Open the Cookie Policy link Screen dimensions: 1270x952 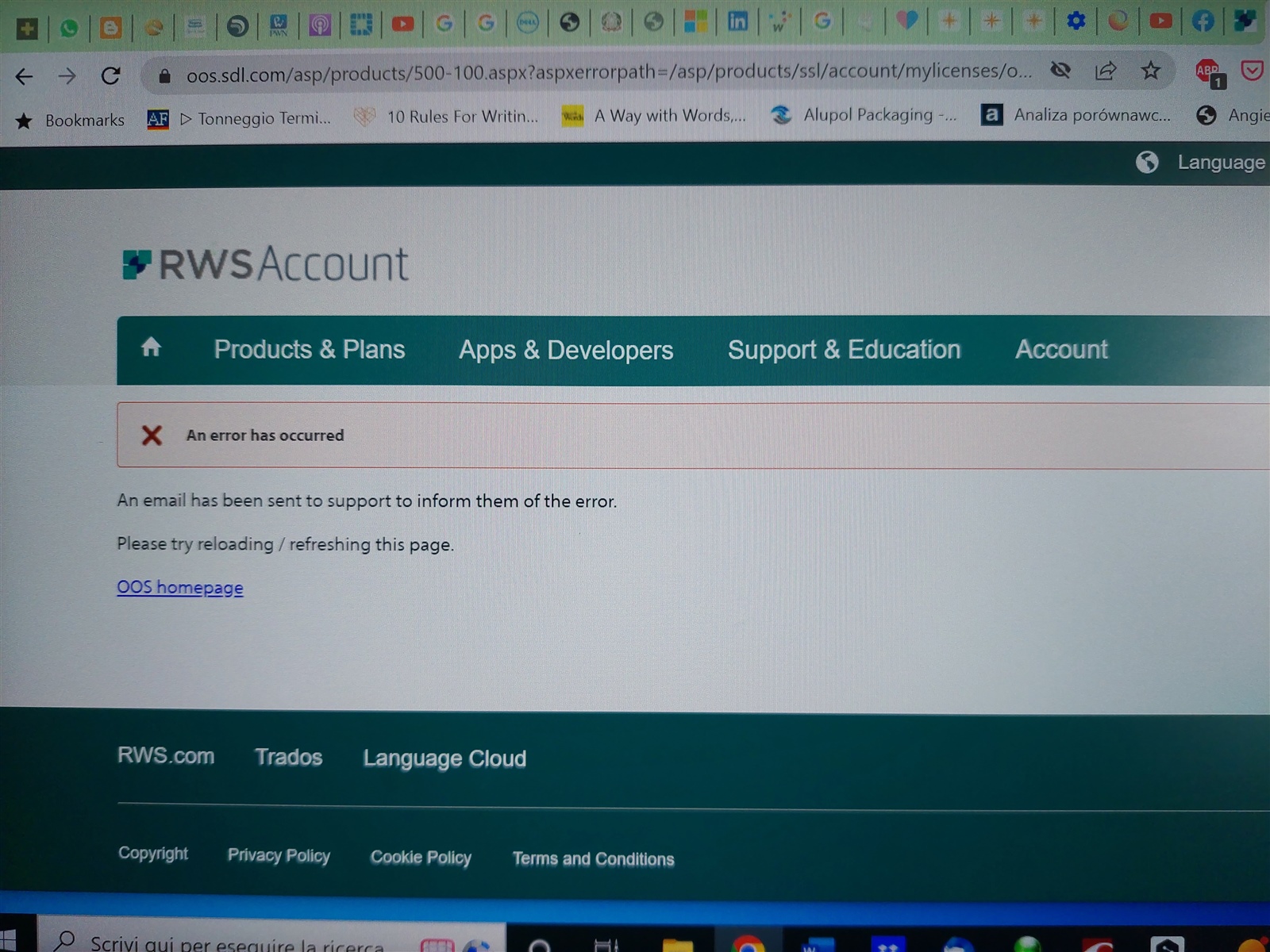pyautogui.click(x=421, y=858)
